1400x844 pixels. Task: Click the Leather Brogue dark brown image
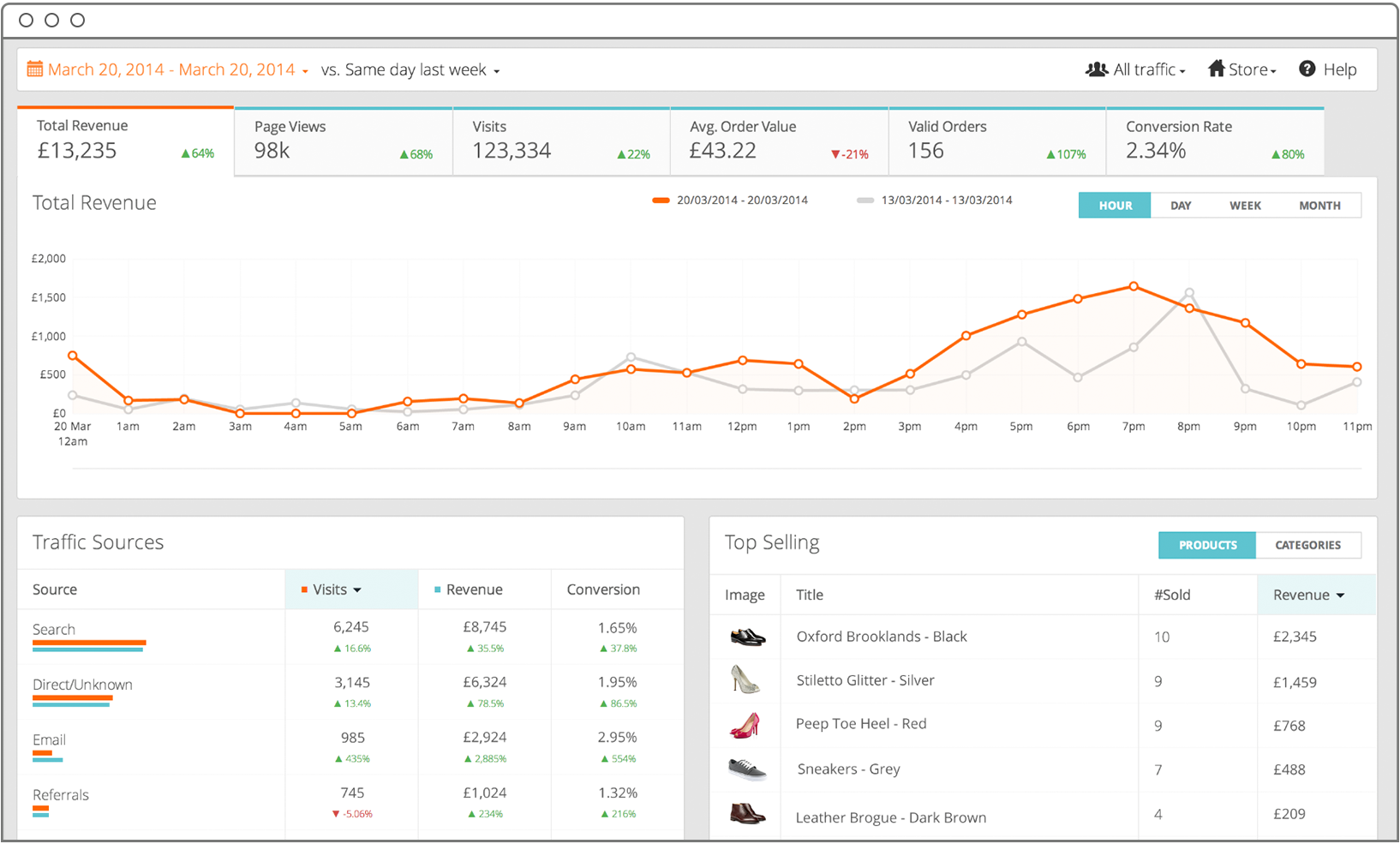click(746, 813)
